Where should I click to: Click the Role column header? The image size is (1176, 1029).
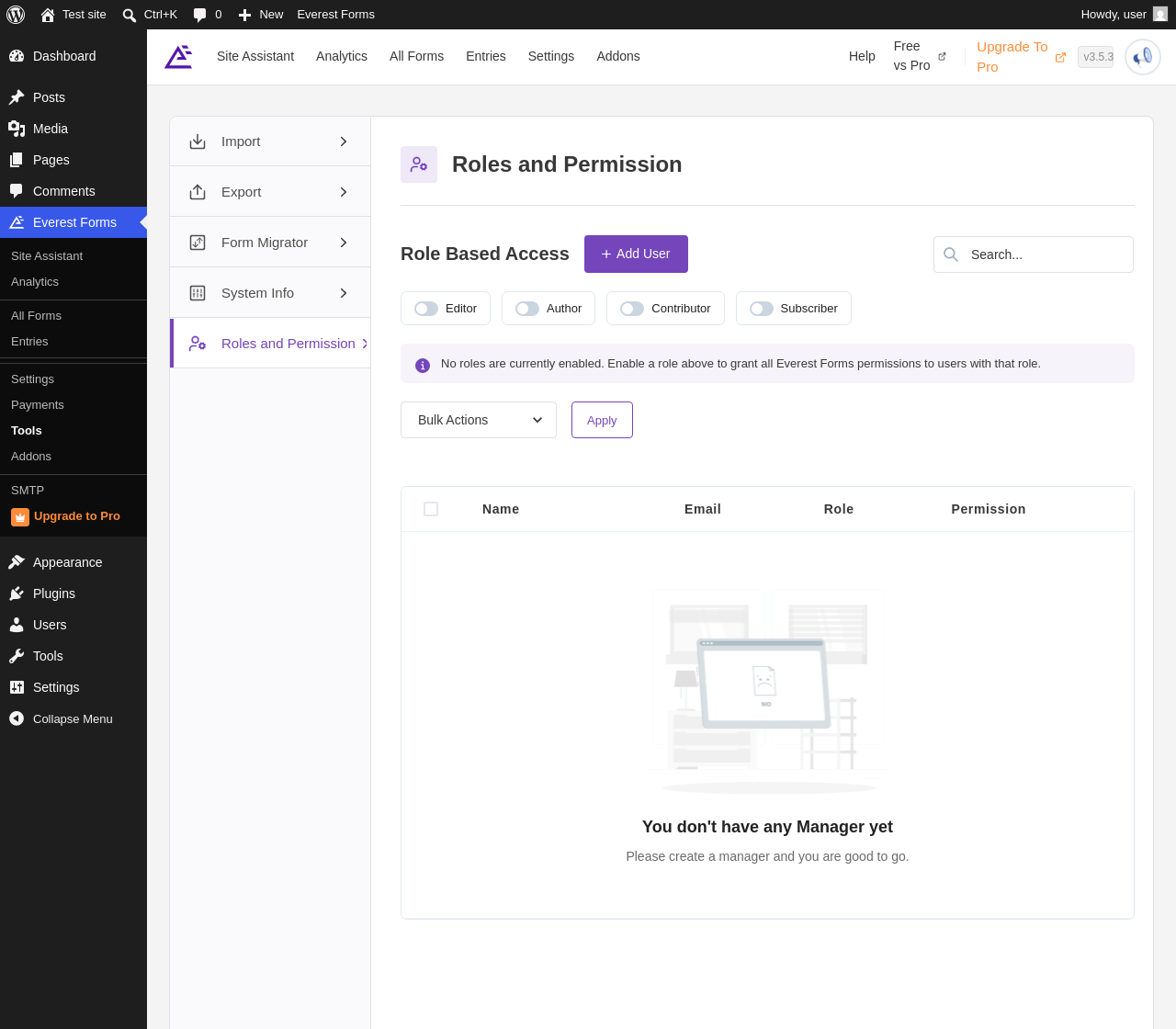839,509
